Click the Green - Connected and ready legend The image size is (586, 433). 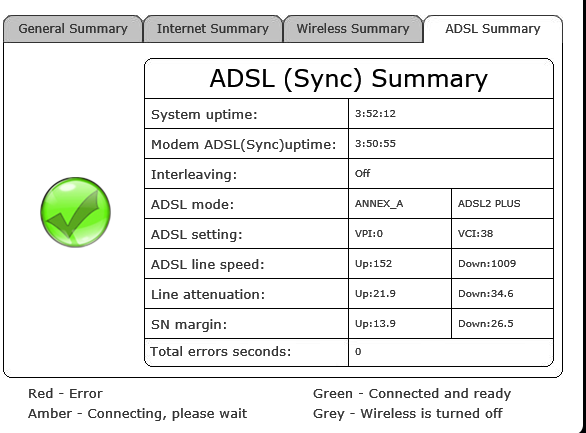coord(412,394)
